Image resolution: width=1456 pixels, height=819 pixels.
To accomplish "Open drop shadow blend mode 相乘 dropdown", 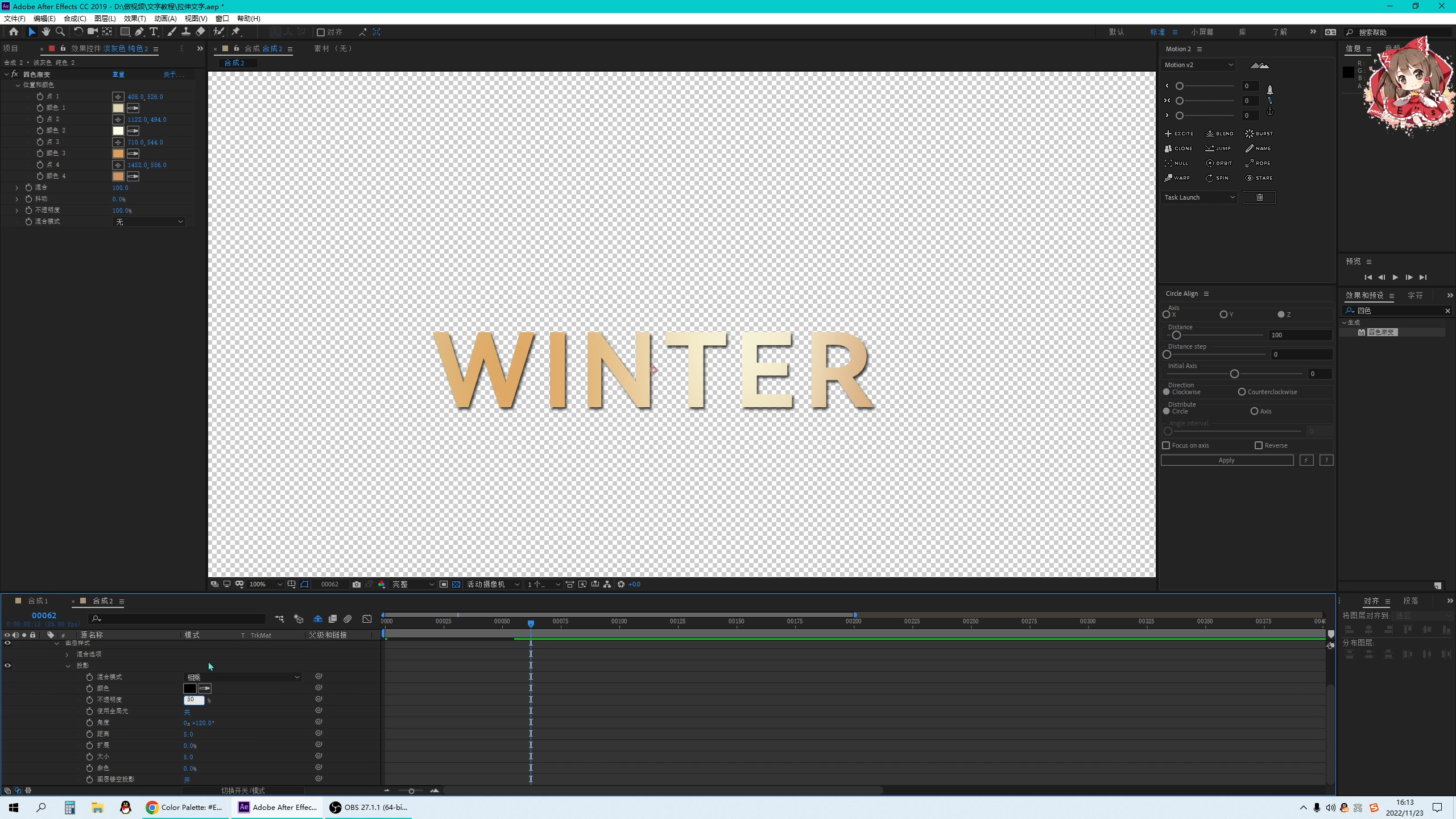I will coord(243,677).
